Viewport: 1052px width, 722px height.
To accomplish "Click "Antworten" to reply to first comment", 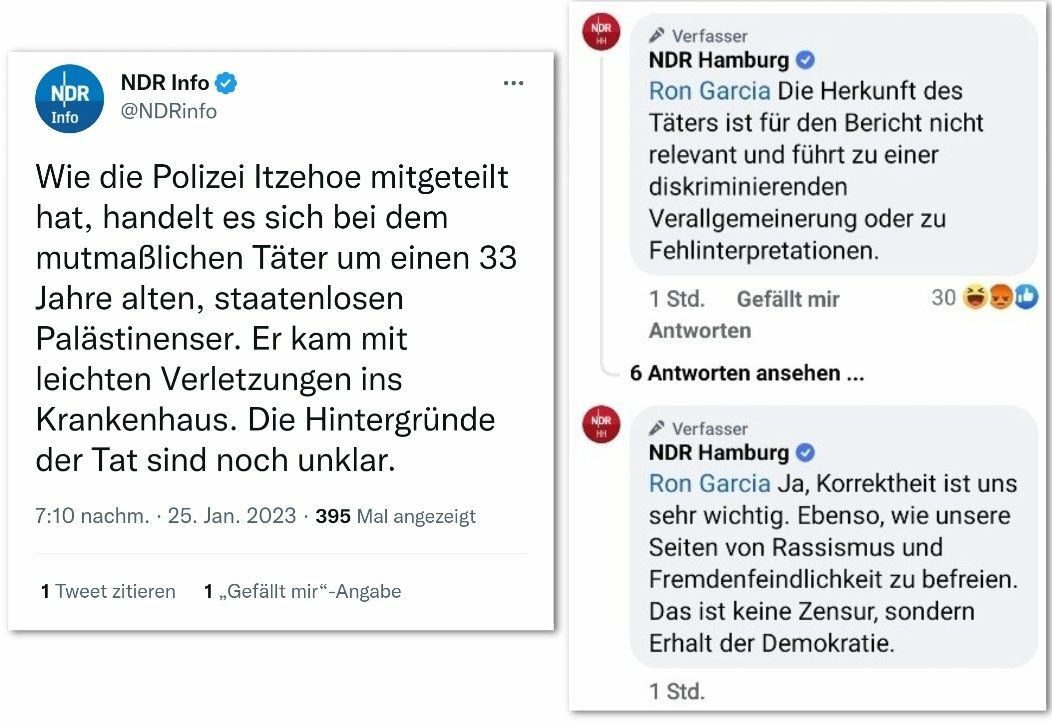I will (x=700, y=330).
